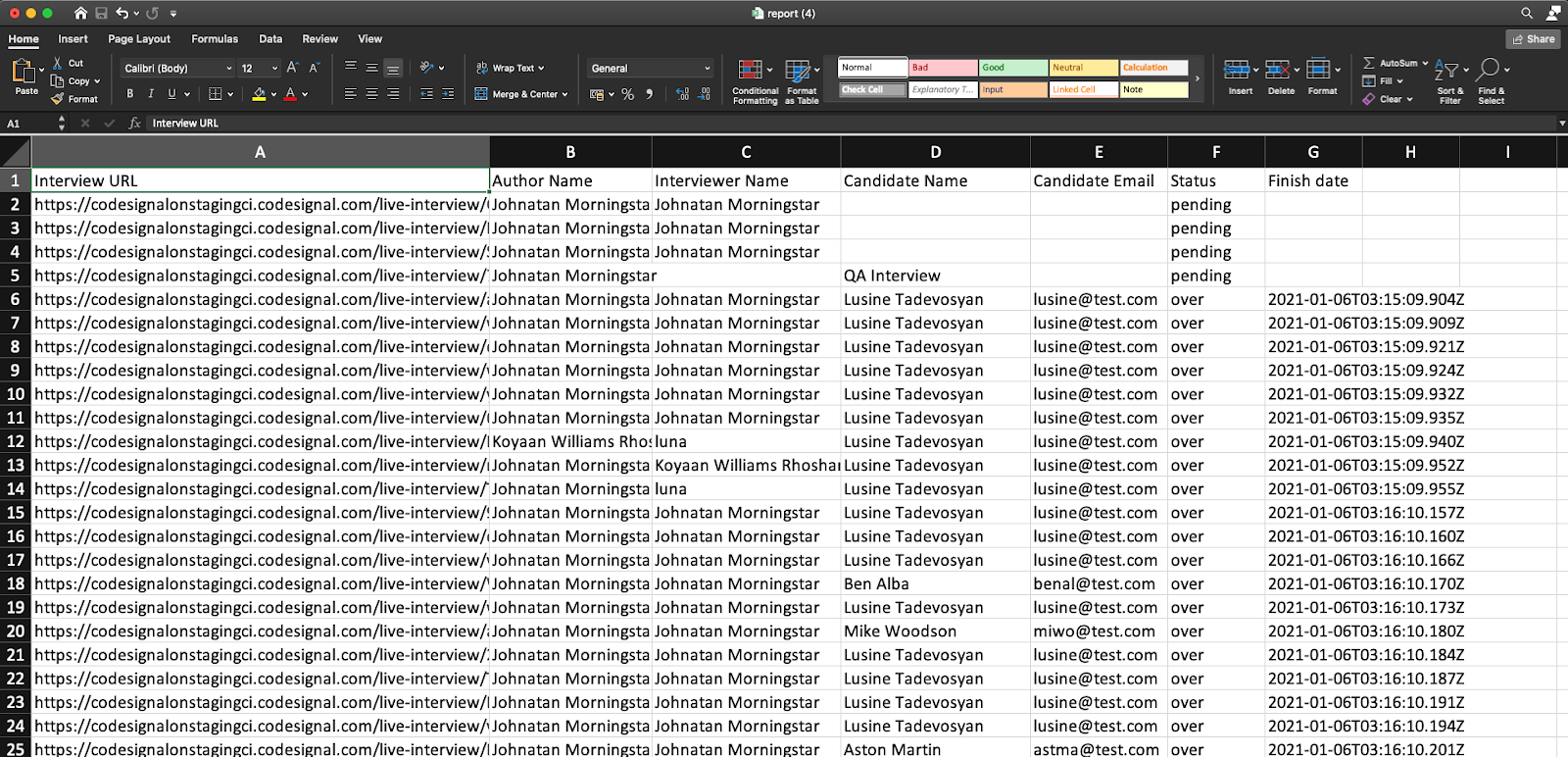Screen dimensions: 1568x757
Task: Apply accounting currency number format
Action: pos(597,94)
